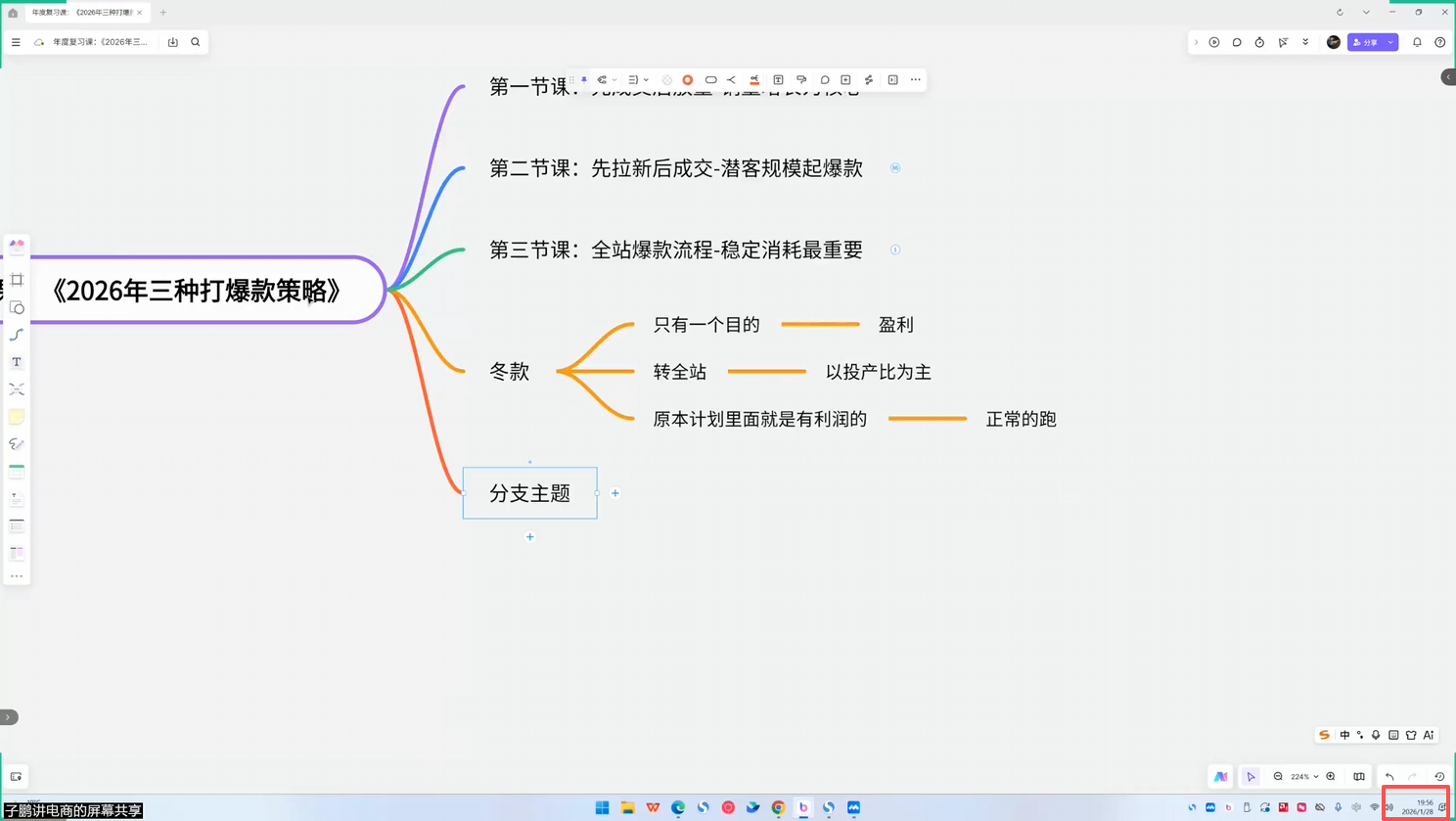1456x821 pixels.
Task: Toggle the pin on floating toolbar
Action: pyautogui.click(x=584, y=80)
